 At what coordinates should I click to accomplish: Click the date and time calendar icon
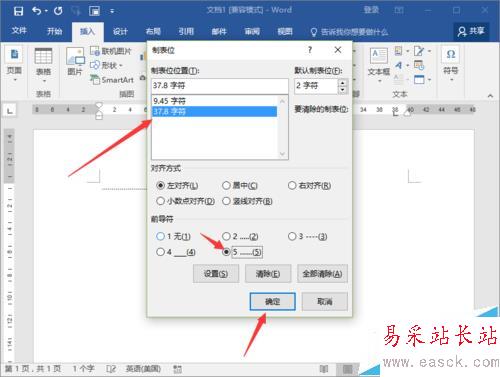(x=419, y=65)
